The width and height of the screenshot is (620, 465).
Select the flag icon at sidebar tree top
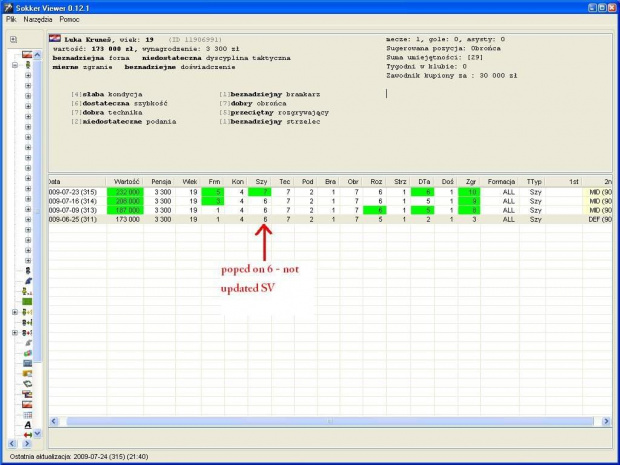(x=27, y=54)
